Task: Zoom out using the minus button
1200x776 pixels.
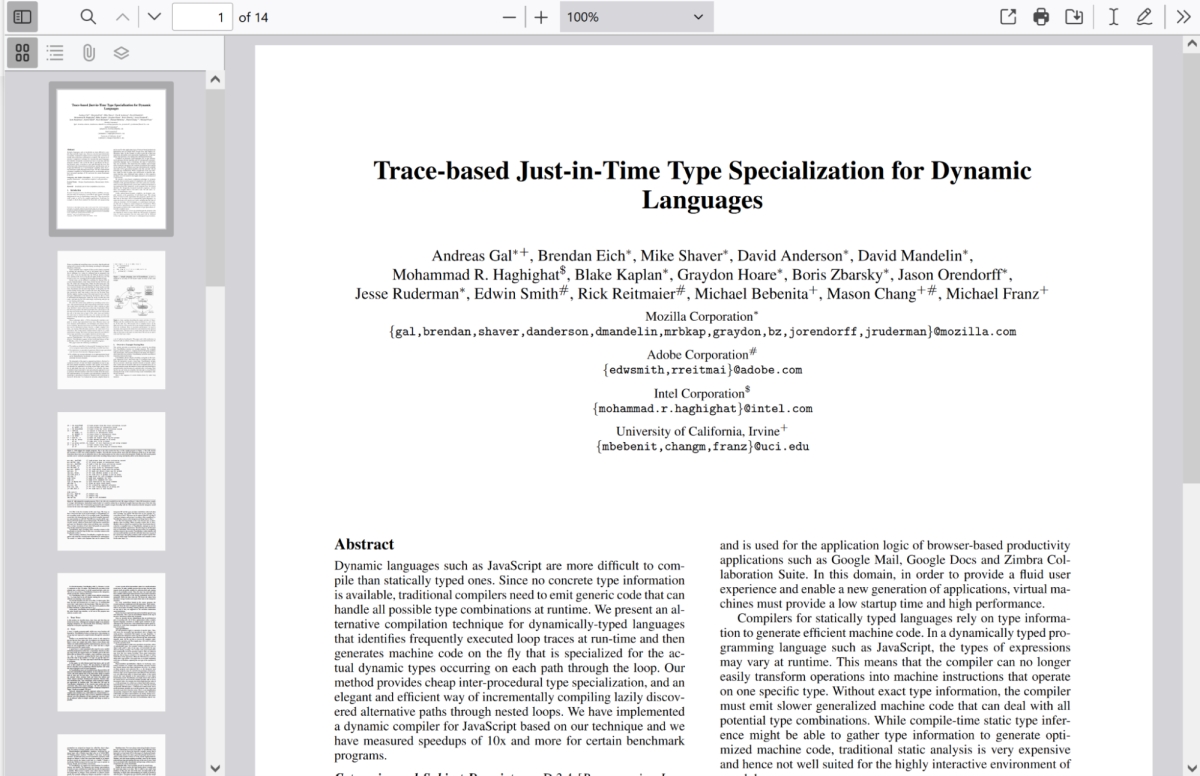Action: (x=509, y=16)
